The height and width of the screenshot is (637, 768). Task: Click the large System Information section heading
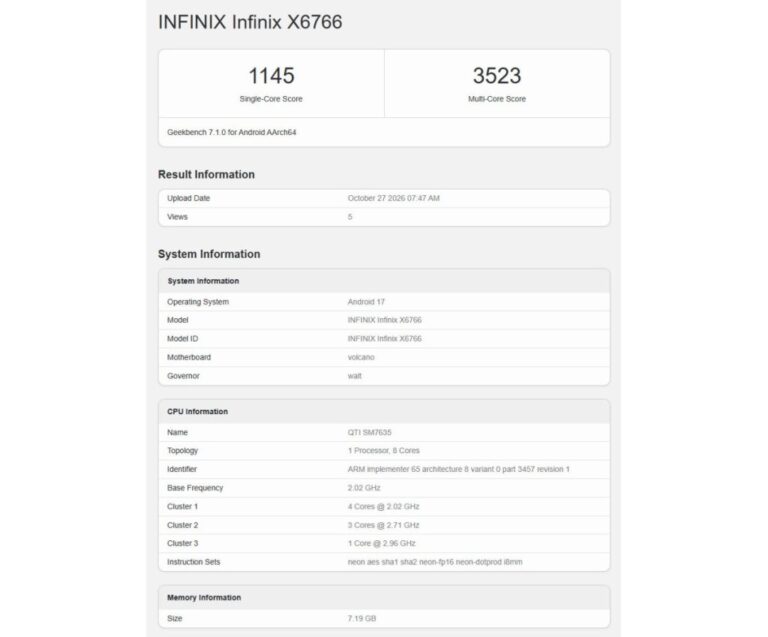[209, 254]
